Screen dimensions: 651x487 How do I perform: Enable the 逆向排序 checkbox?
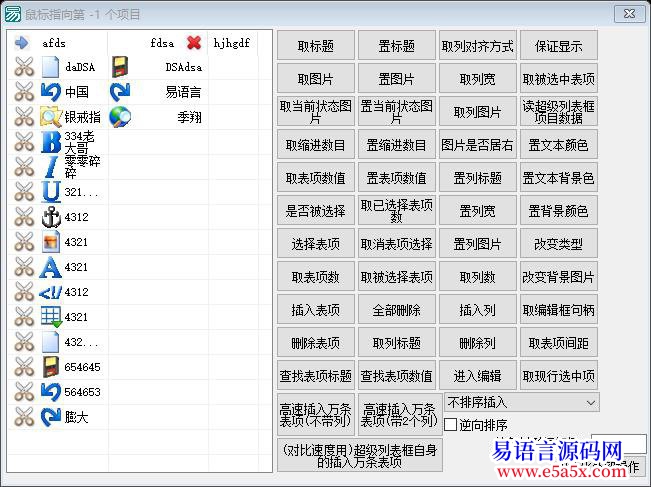point(451,424)
